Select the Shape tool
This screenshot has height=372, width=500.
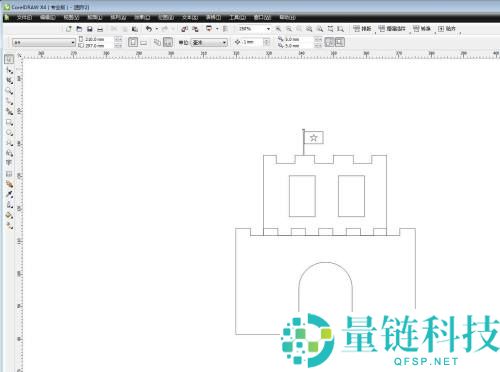[9, 70]
